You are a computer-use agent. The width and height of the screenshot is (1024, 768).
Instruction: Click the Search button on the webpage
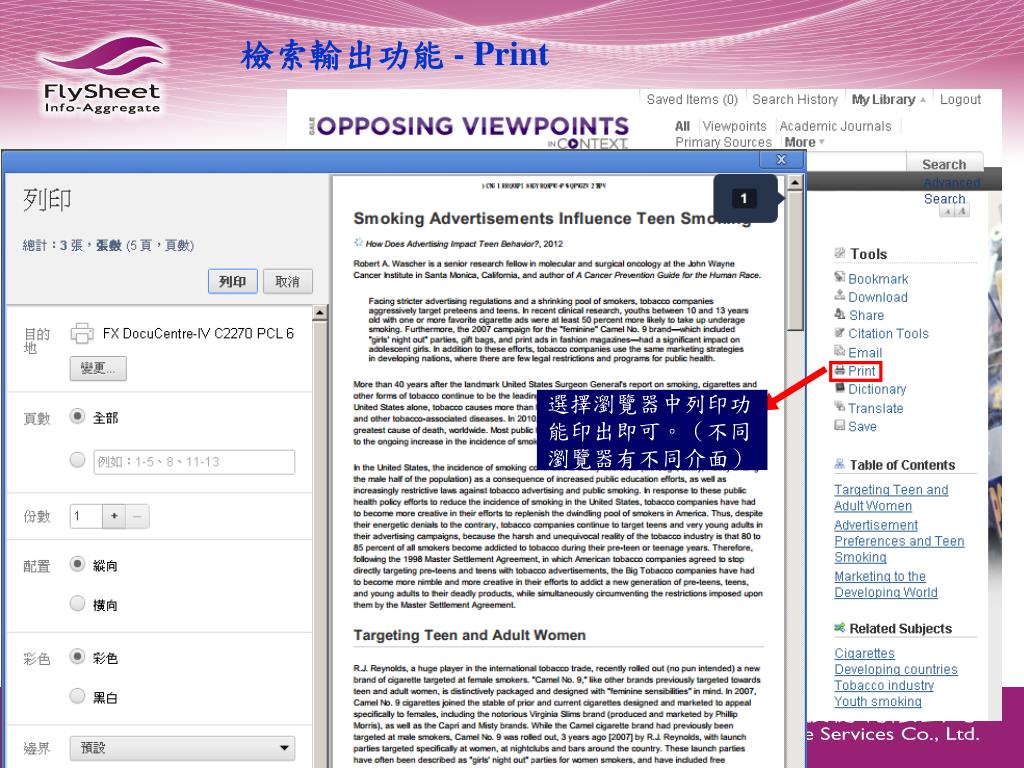tap(944, 164)
